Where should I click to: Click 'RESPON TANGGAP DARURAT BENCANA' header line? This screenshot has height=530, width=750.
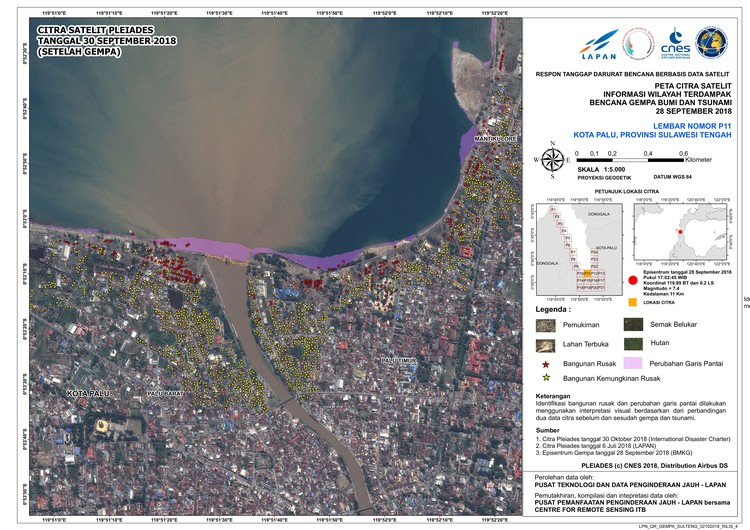(x=632, y=74)
